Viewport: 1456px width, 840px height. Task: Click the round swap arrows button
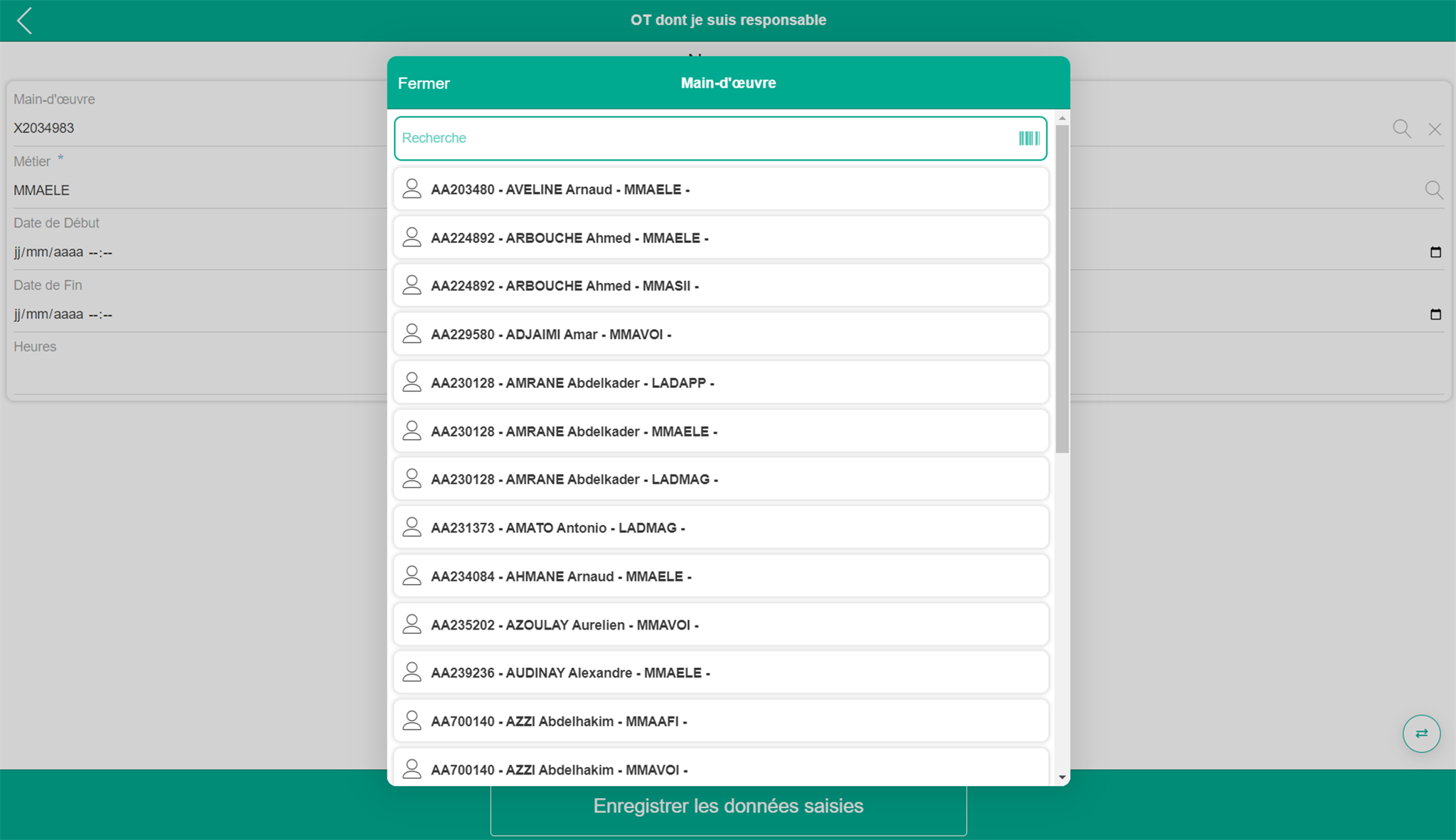(1421, 733)
